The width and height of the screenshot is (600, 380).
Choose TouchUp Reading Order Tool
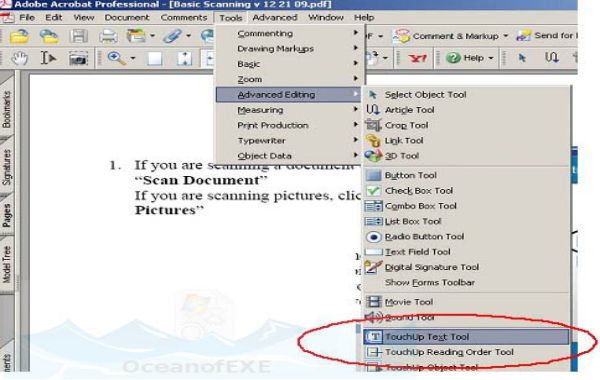466,352
